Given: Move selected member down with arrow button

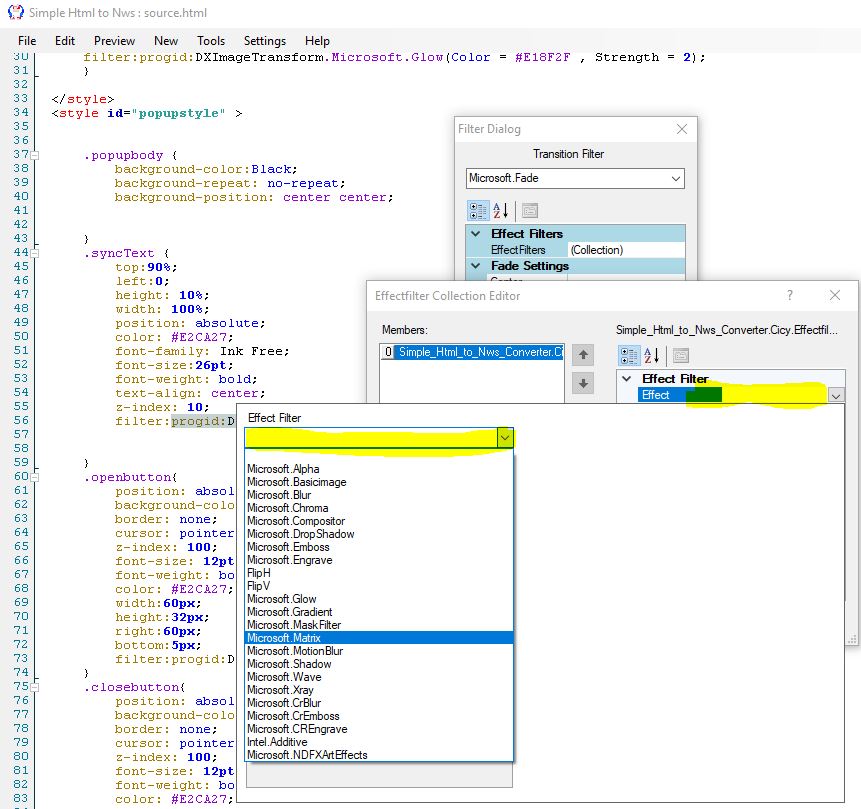Looking at the screenshot, I should pyautogui.click(x=585, y=384).
